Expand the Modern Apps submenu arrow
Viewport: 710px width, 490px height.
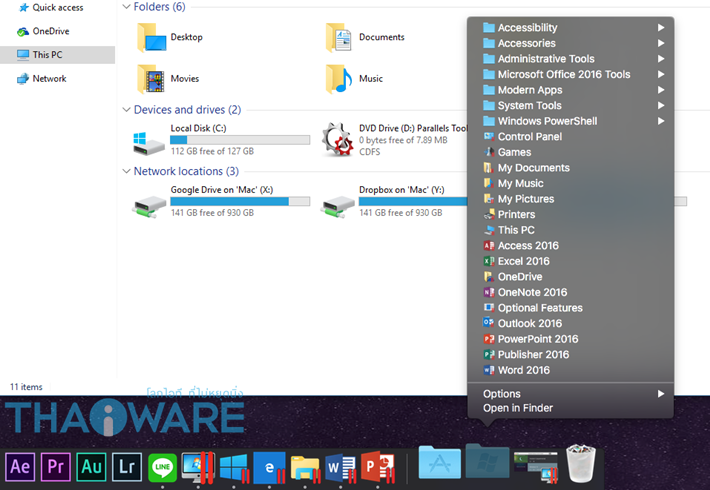coord(661,90)
